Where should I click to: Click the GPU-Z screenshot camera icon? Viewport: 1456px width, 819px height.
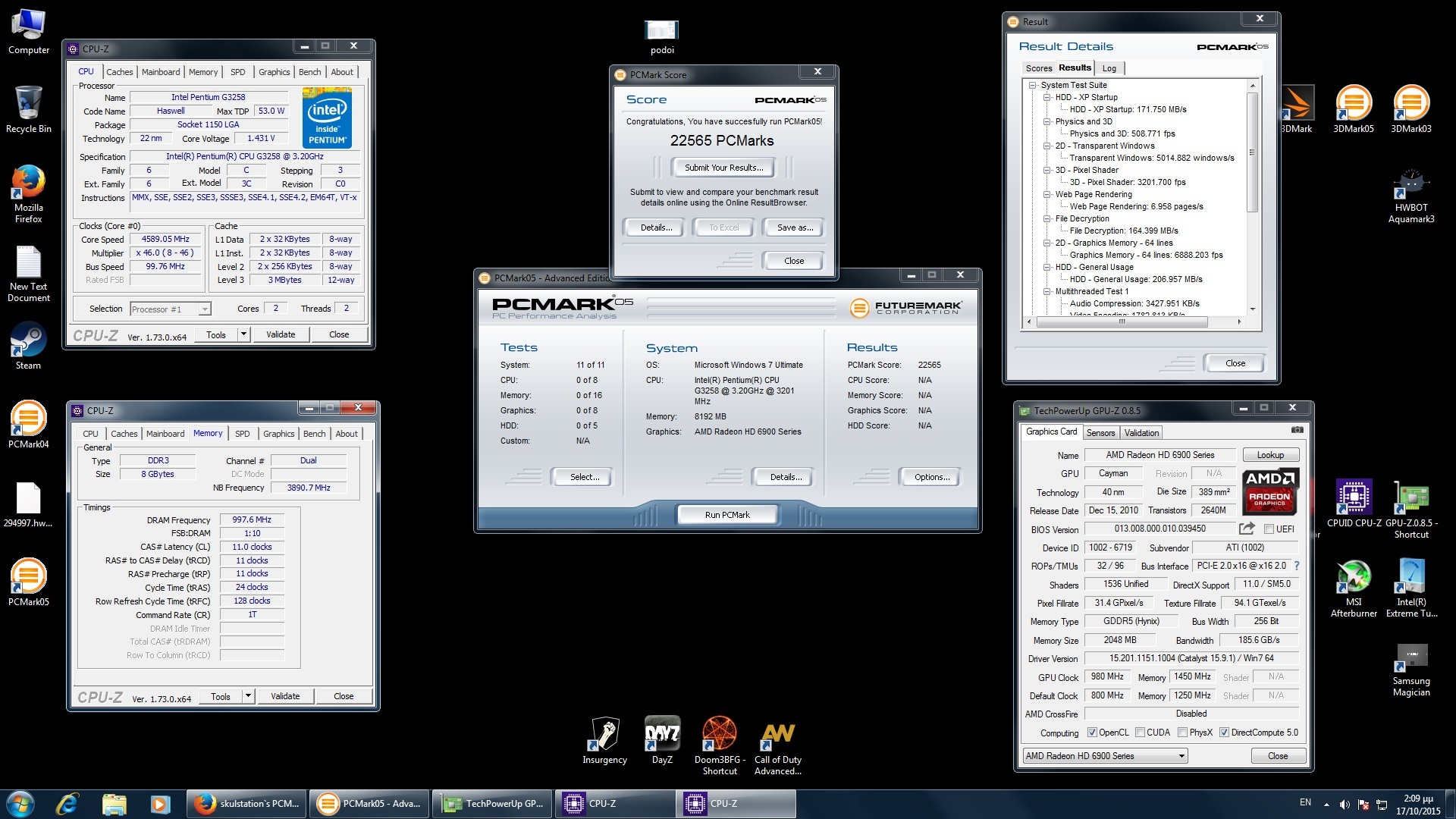(1298, 430)
